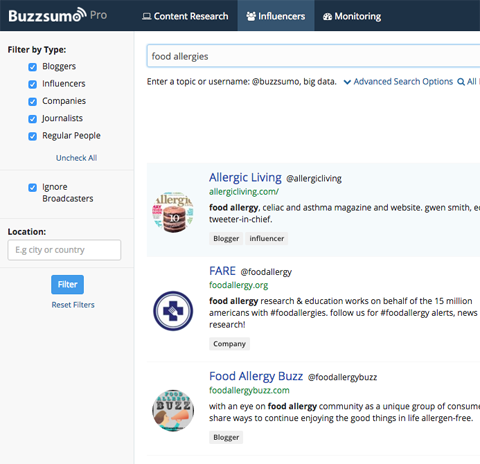Visit the allergicliving.com/ link
480x464 pixels.
pos(244,192)
